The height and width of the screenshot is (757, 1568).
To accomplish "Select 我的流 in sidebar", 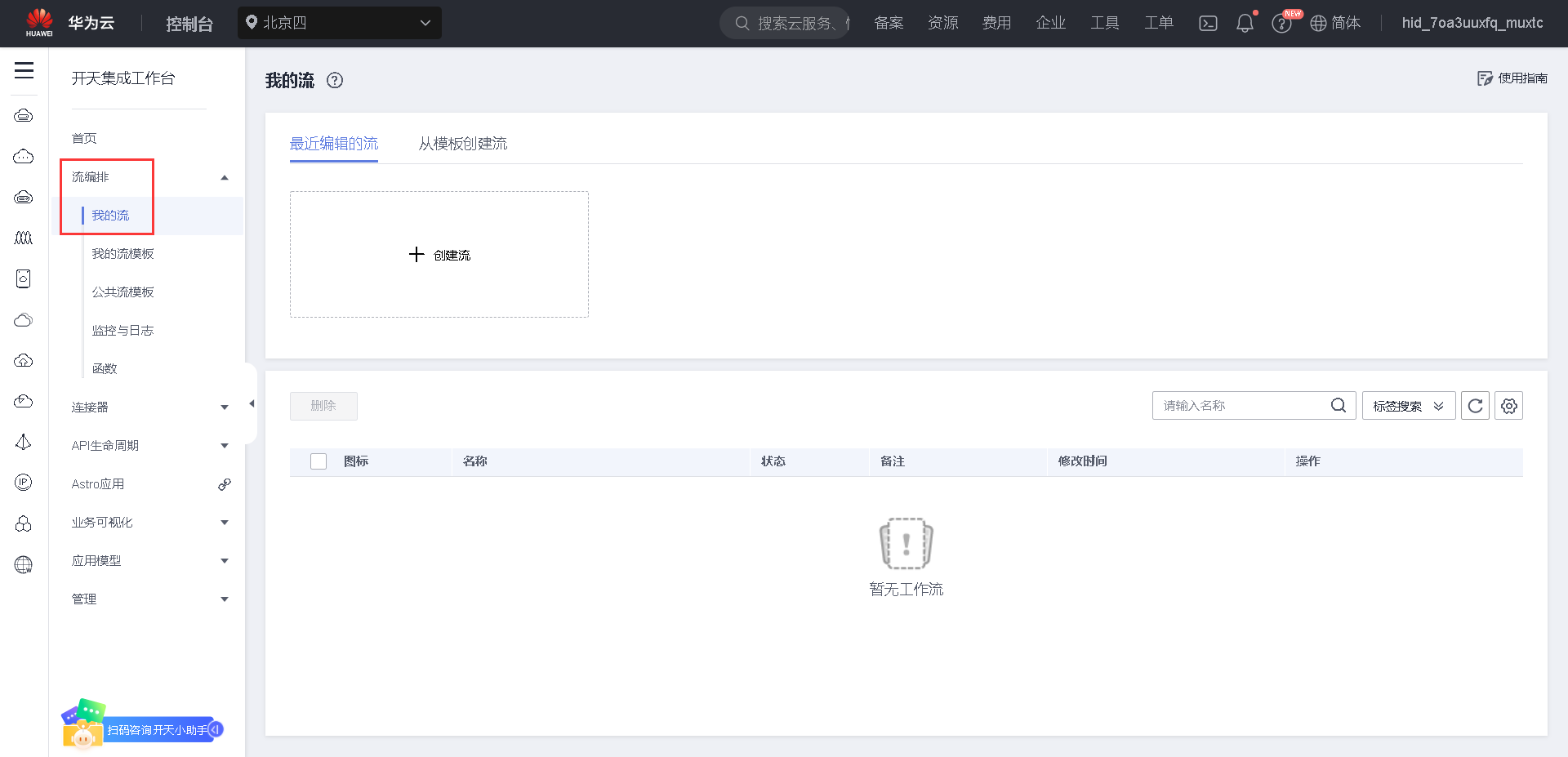I will click(110, 216).
